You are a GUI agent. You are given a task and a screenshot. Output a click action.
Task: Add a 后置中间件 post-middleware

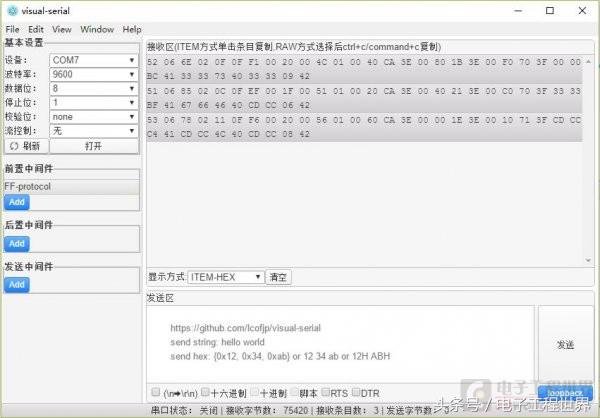tap(17, 243)
